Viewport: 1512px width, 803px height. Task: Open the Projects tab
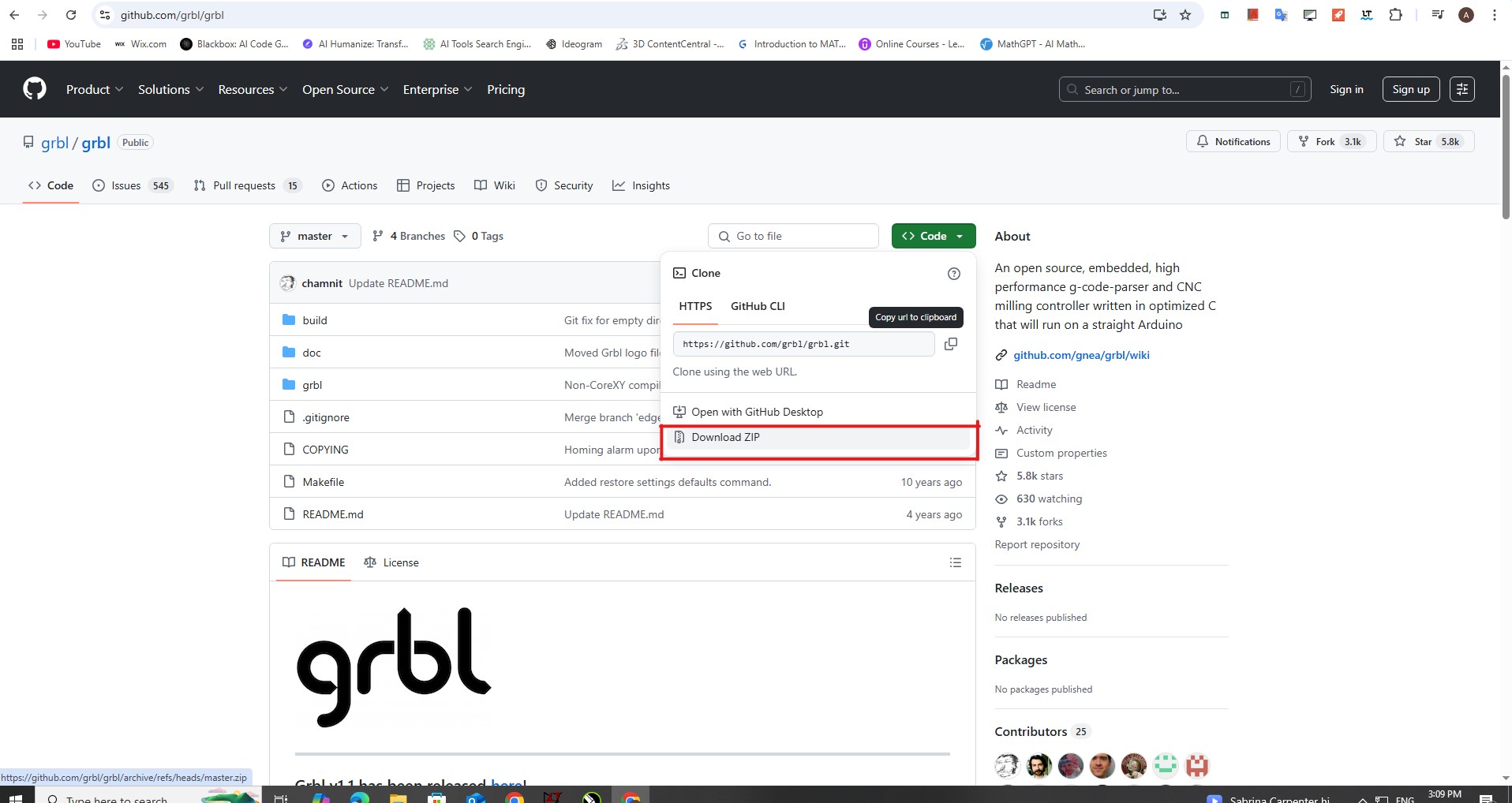coord(425,185)
